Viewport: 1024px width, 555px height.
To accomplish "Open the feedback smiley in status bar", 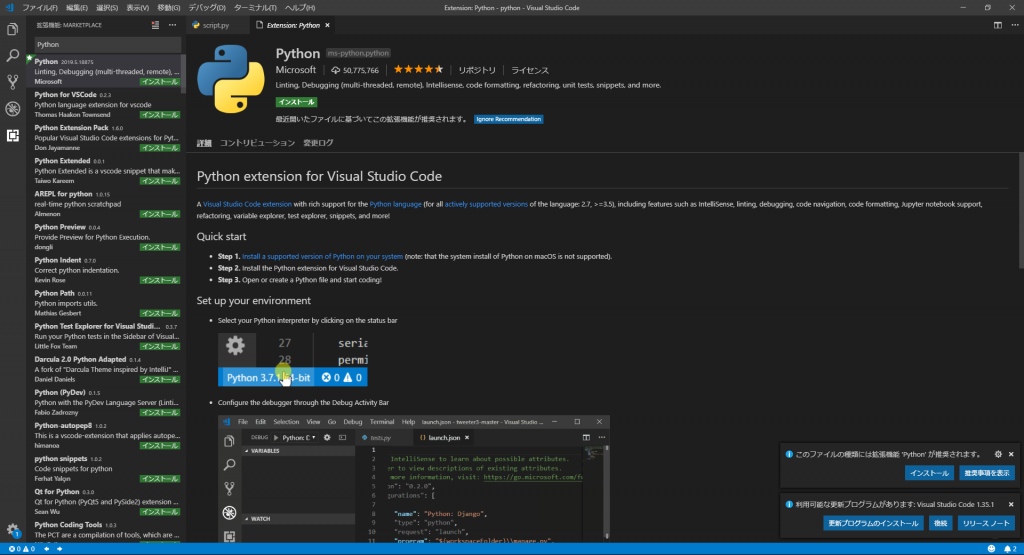I will click(x=991, y=549).
